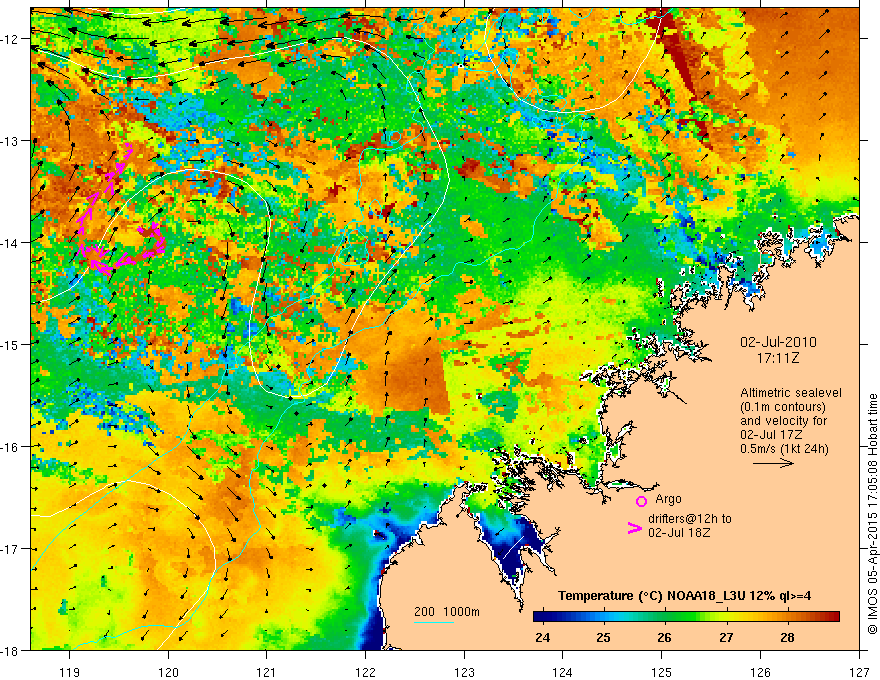Click the 02-Jul-2010 date label
Image resolution: width=880 pixels, height=680 pixels.
coord(778,342)
